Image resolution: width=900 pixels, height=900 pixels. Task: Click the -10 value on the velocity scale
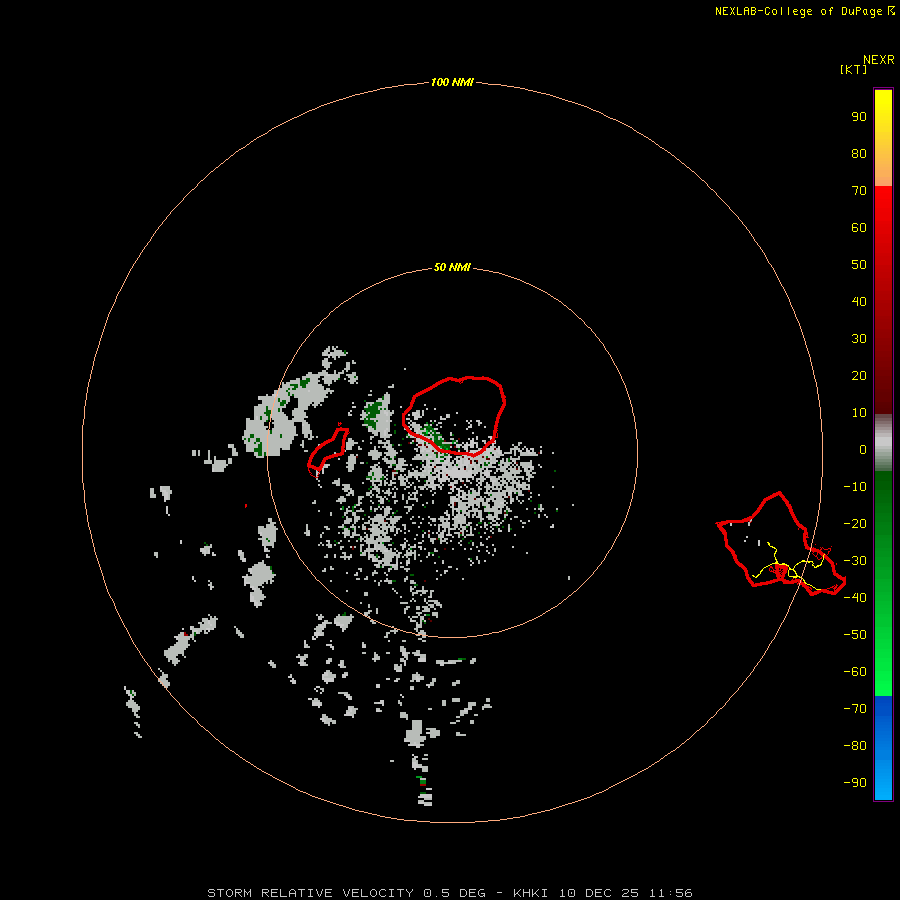tap(855, 487)
